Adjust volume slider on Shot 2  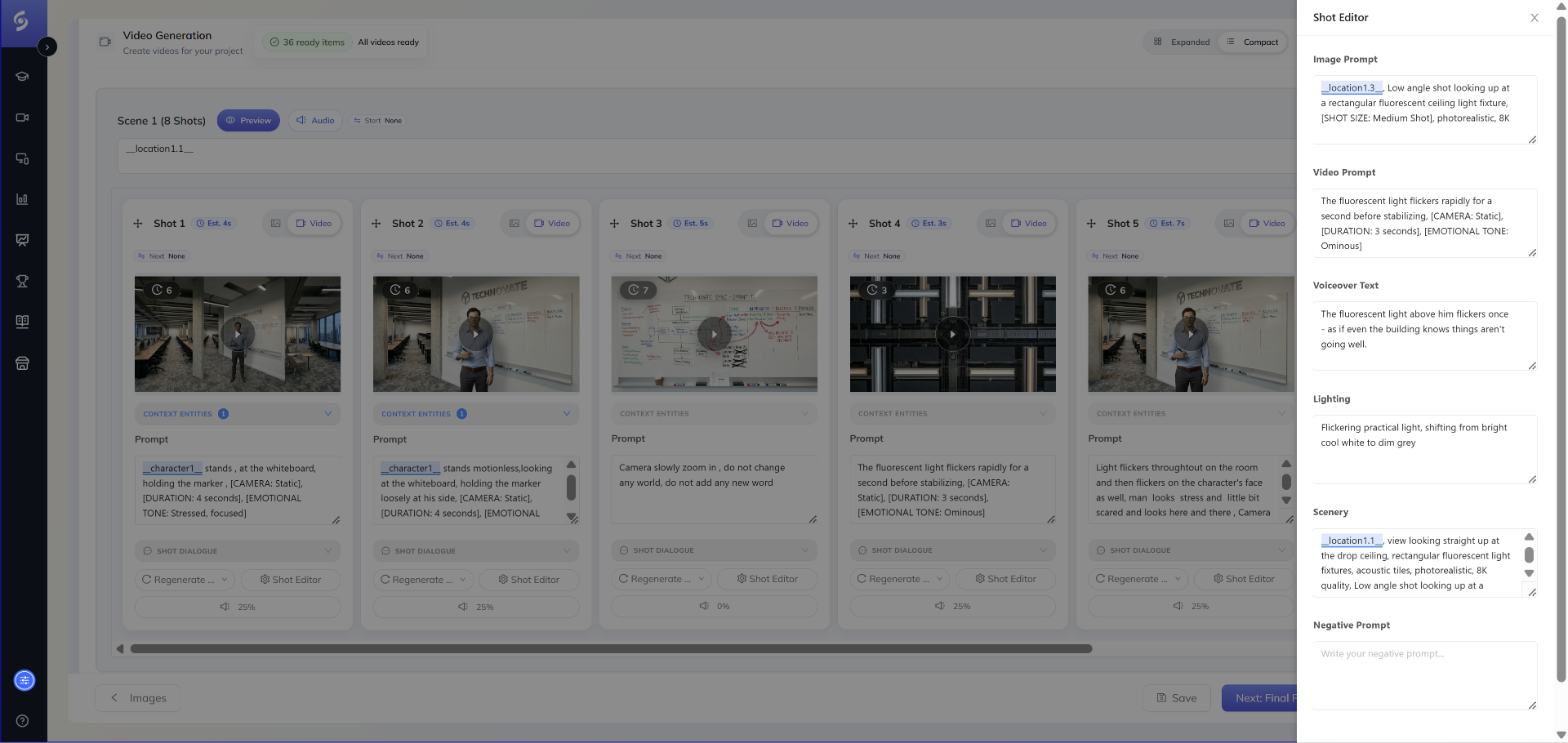[476, 607]
